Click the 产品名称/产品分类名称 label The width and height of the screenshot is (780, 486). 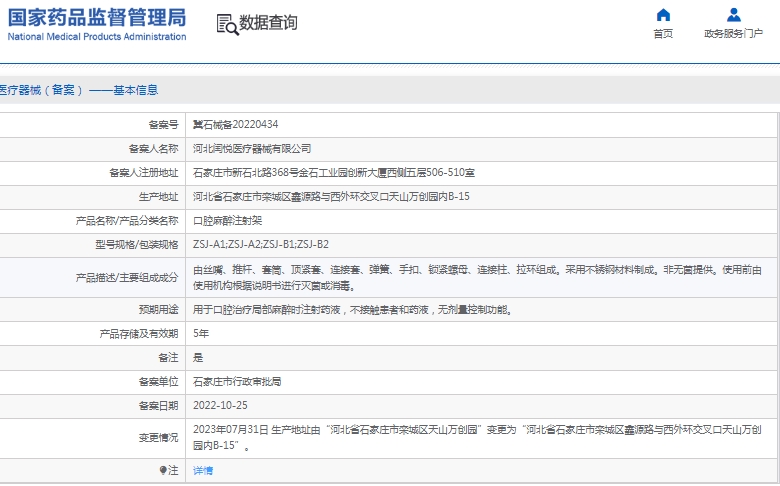(127, 220)
